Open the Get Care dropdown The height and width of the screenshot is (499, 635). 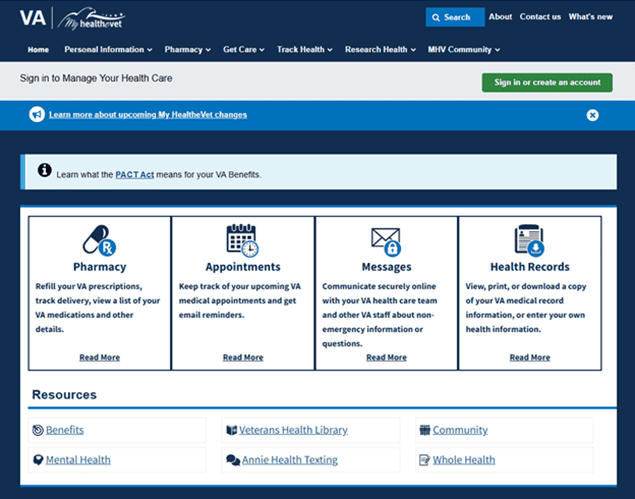point(244,49)
